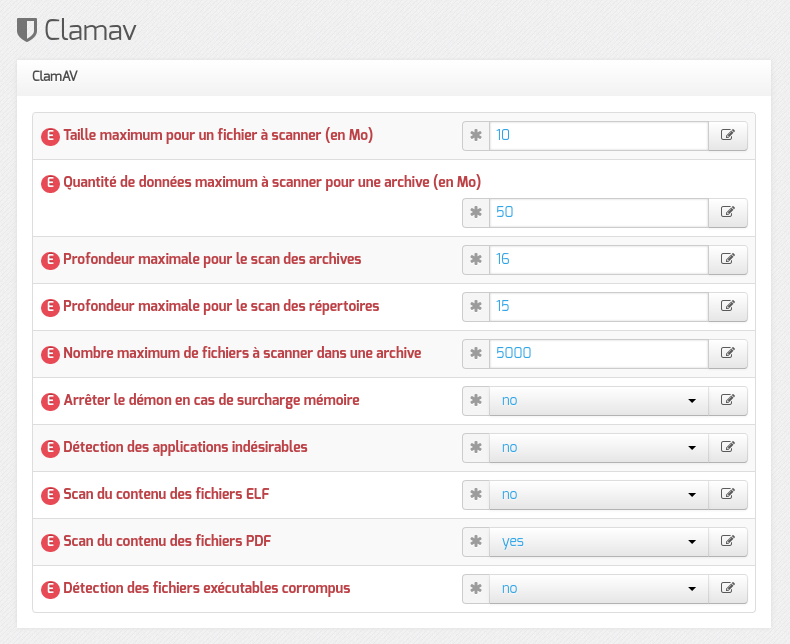
Task: Click asterisk icon beside value 10
Action: coord(476,136)
